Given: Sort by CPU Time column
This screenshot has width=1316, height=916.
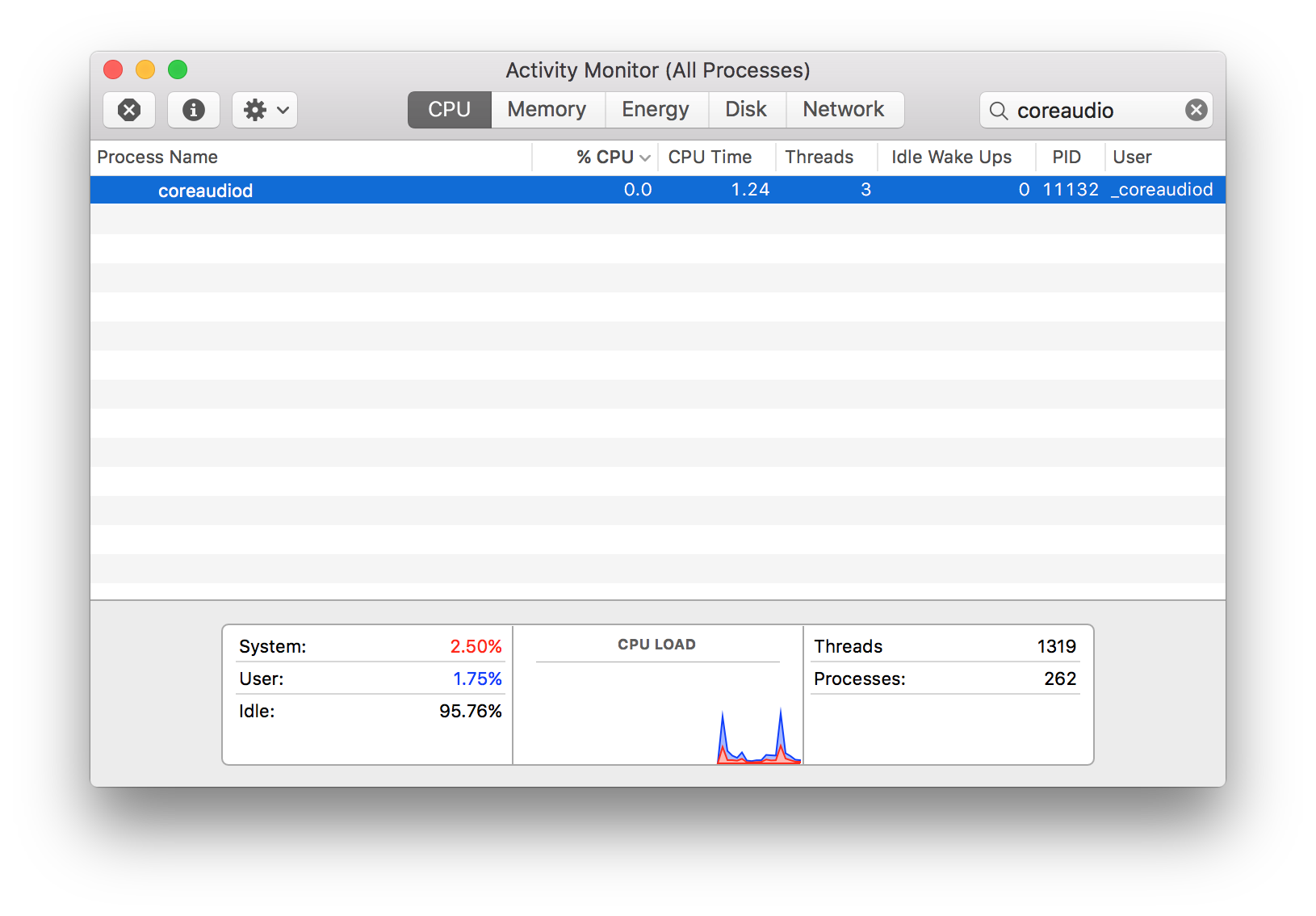Looking at the screenshot, I should coord(717,157).
